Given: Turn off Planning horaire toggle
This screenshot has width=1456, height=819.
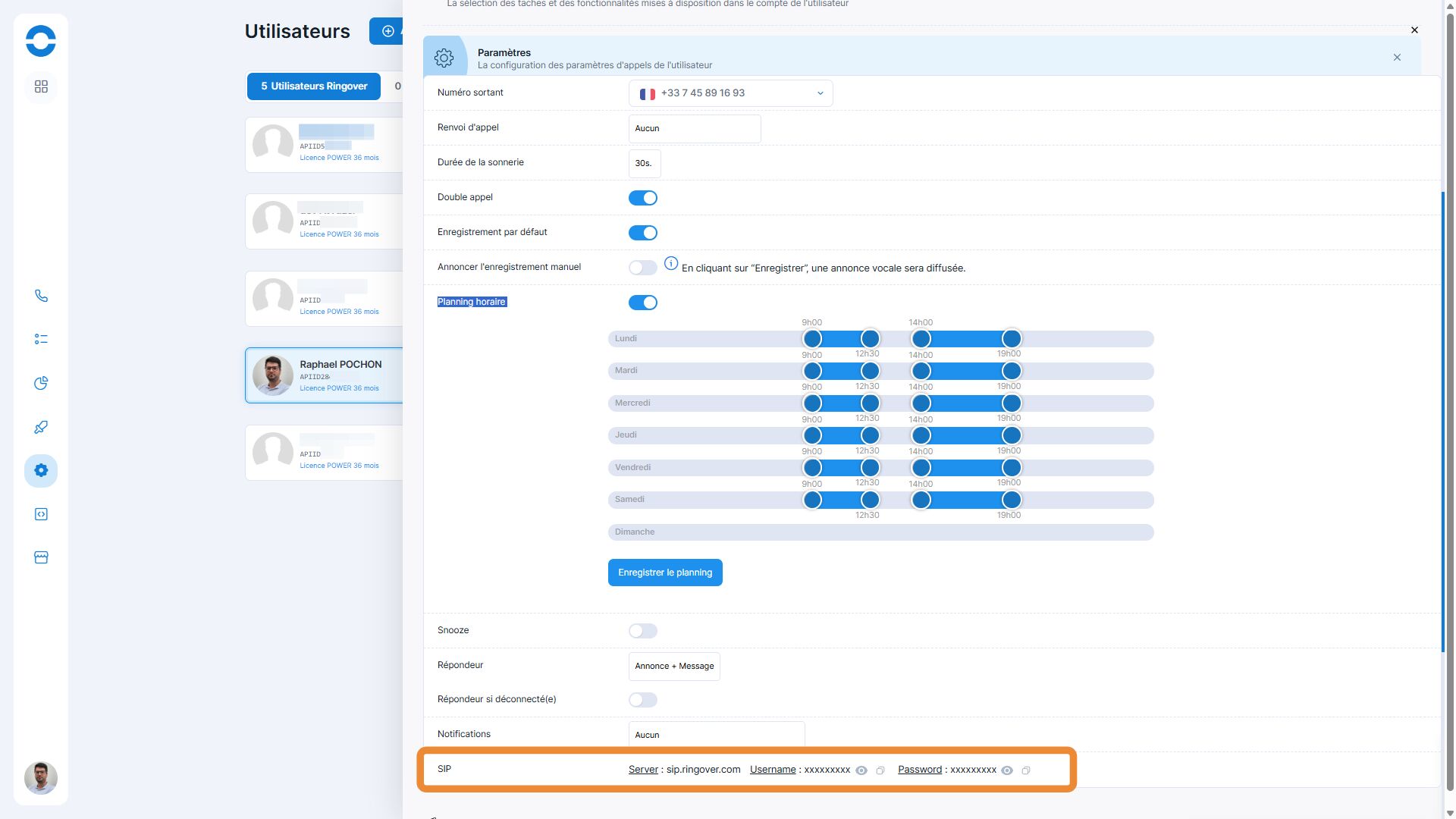Looking at the screenshot, I should coord(642,303).
